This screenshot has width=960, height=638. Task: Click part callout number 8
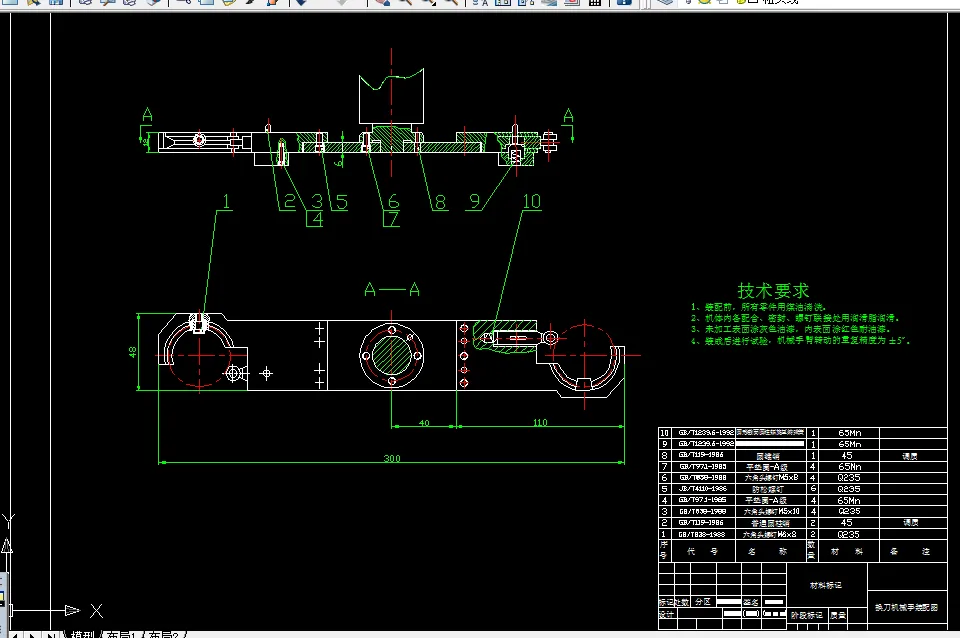point(440,201)
